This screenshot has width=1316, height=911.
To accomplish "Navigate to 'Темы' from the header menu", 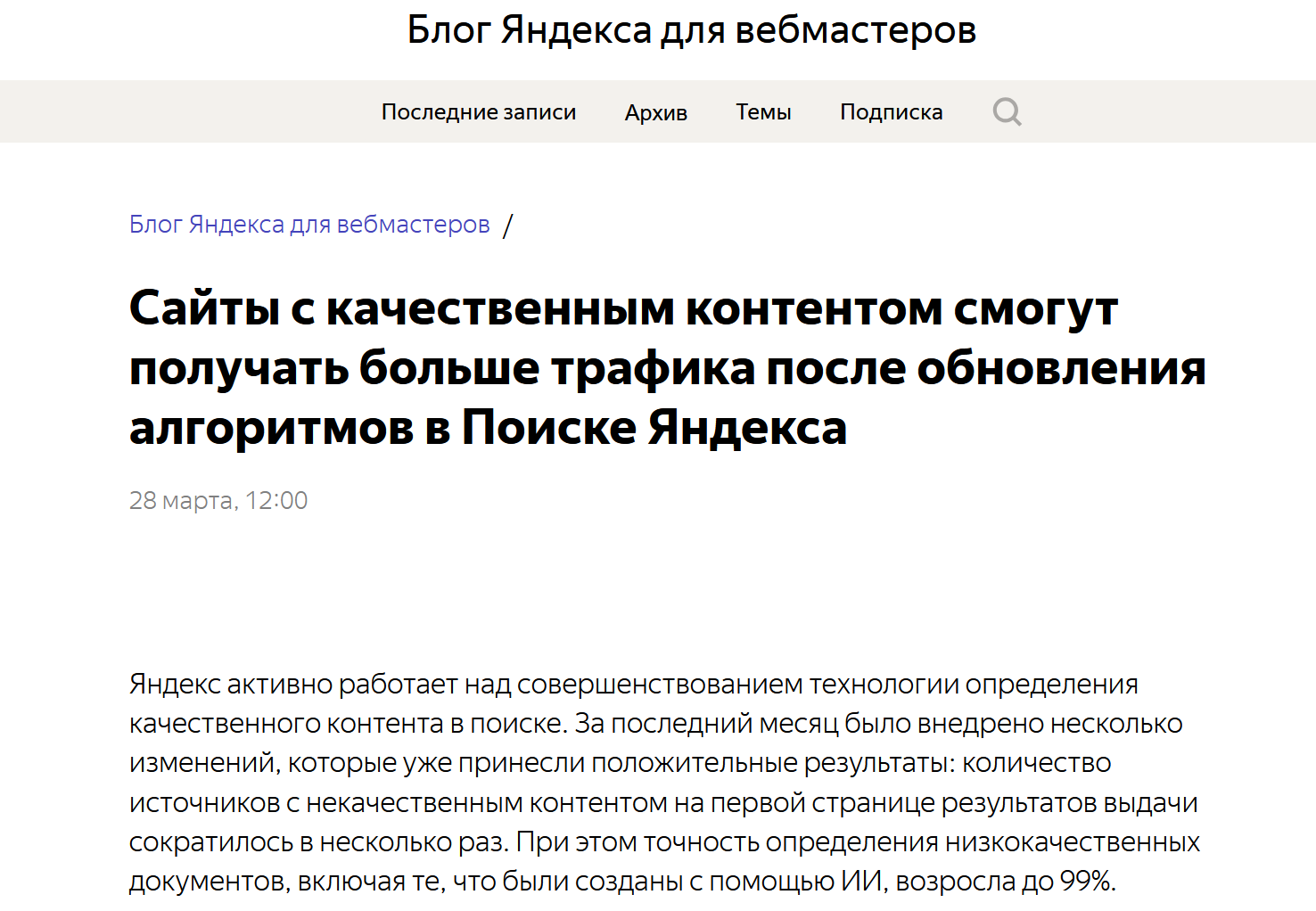I will [x=763, y=111].
